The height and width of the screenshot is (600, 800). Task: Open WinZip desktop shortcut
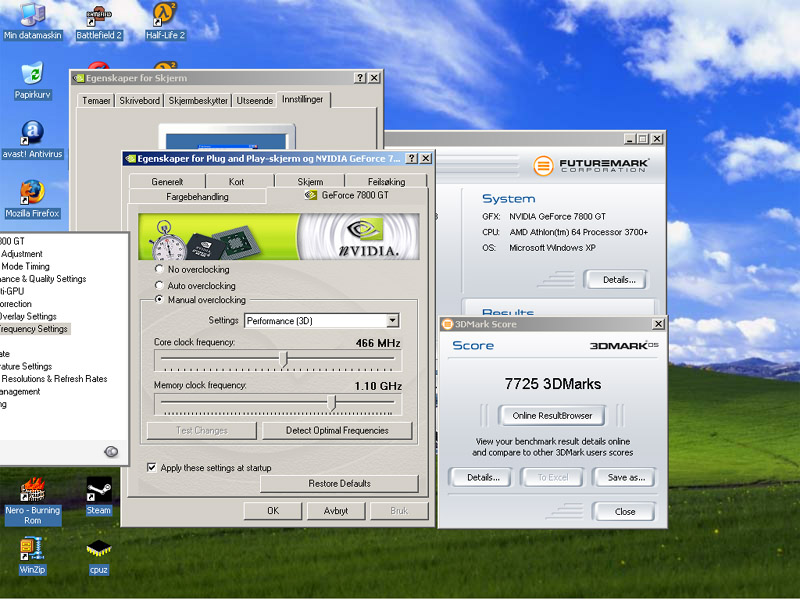32,556
